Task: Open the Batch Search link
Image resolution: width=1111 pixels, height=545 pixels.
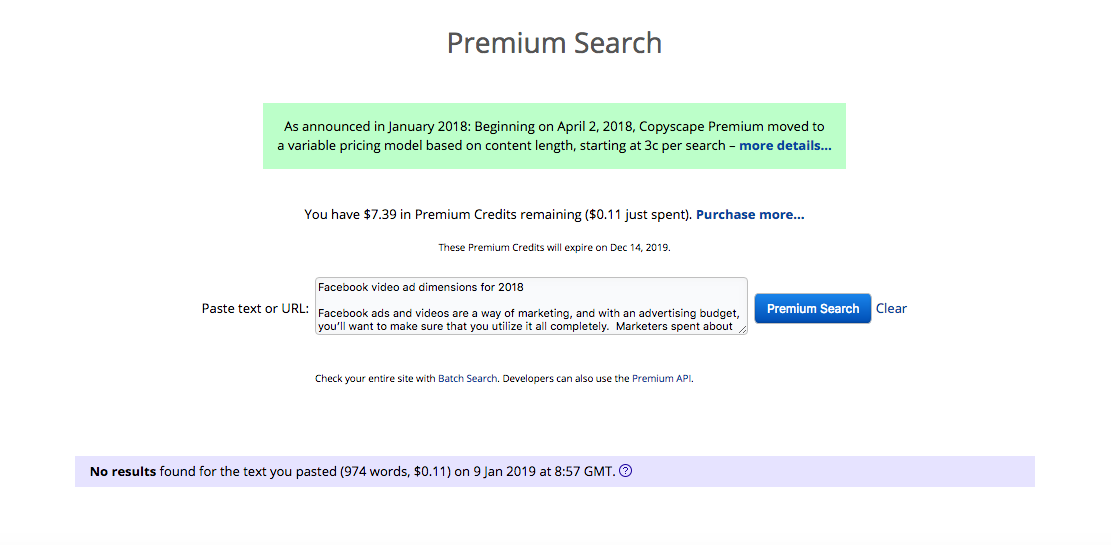Action: click(x=467, y=378)
